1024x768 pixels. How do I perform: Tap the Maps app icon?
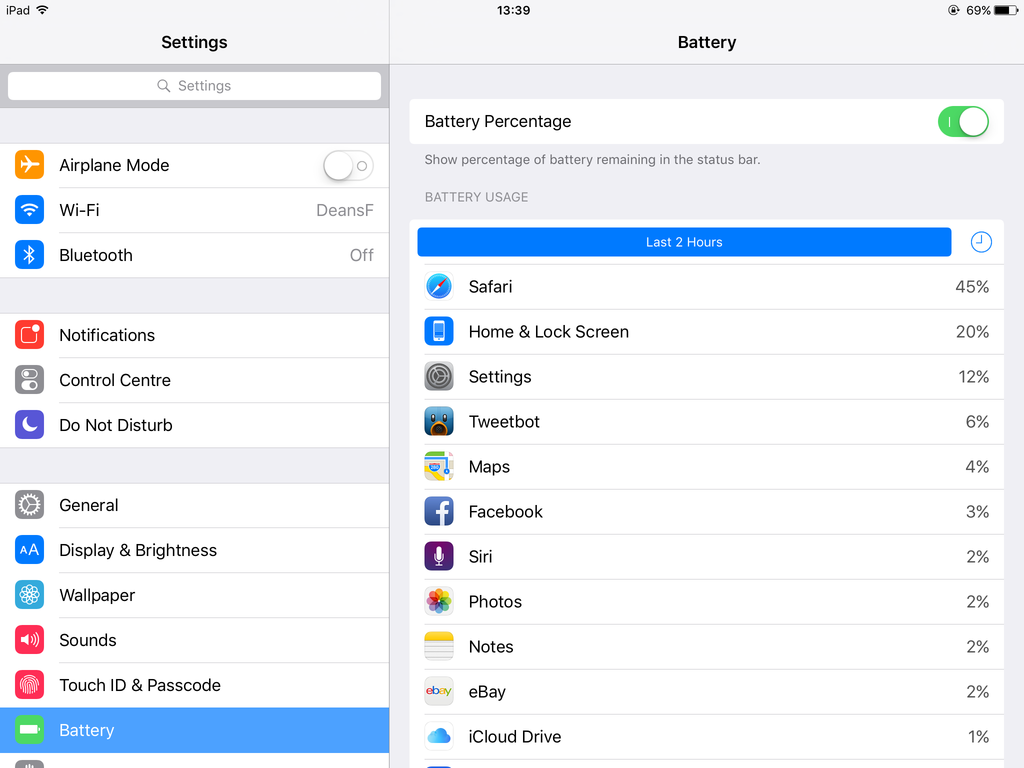coord(439,467)
